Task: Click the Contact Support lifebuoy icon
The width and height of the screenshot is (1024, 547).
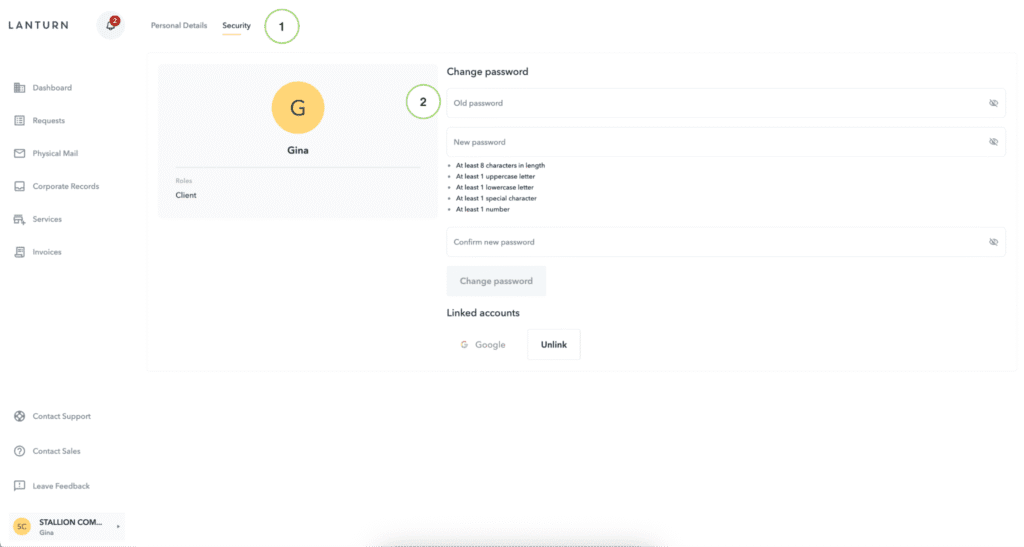Action: tap(20, 416)
